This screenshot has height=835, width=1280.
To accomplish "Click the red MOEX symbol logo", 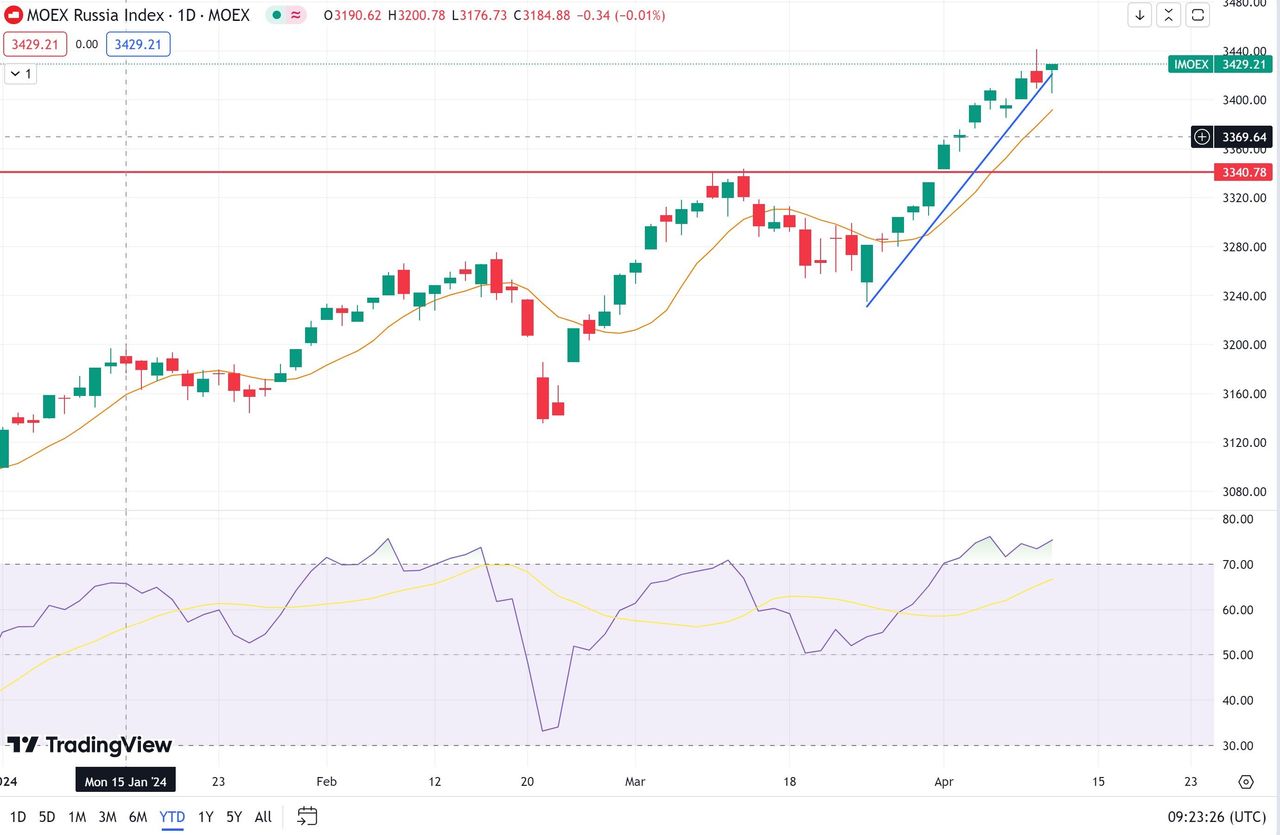I will pos(14,15).
